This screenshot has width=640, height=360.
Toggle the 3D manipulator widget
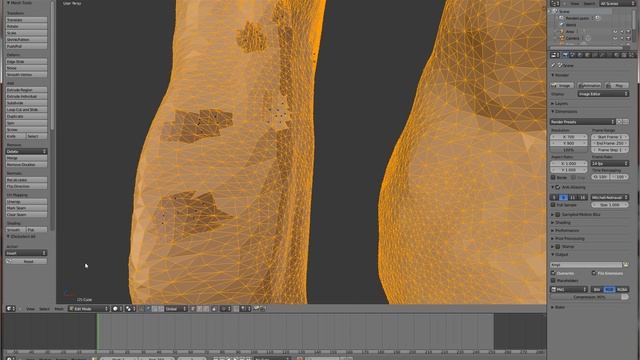tap(142, 309)
